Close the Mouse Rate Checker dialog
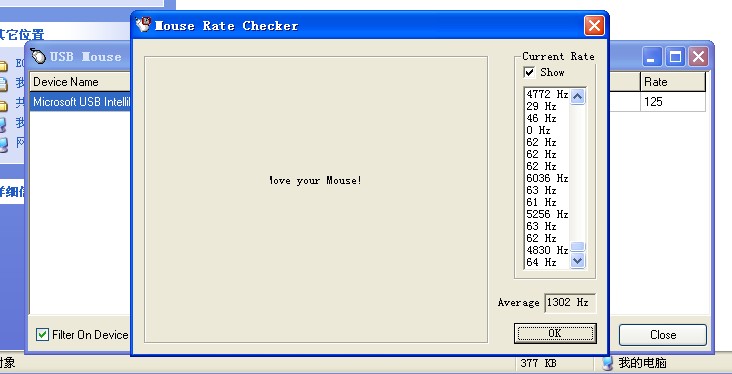Screen dimensions: 732x374 click(x=594, y=26)
